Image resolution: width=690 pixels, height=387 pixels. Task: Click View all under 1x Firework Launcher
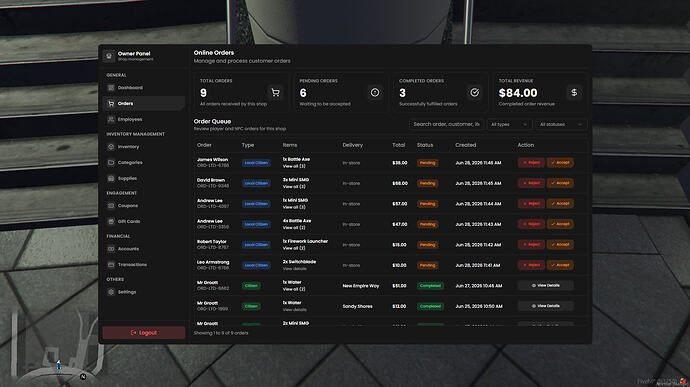pyautogui.click(x=294, y=248)
